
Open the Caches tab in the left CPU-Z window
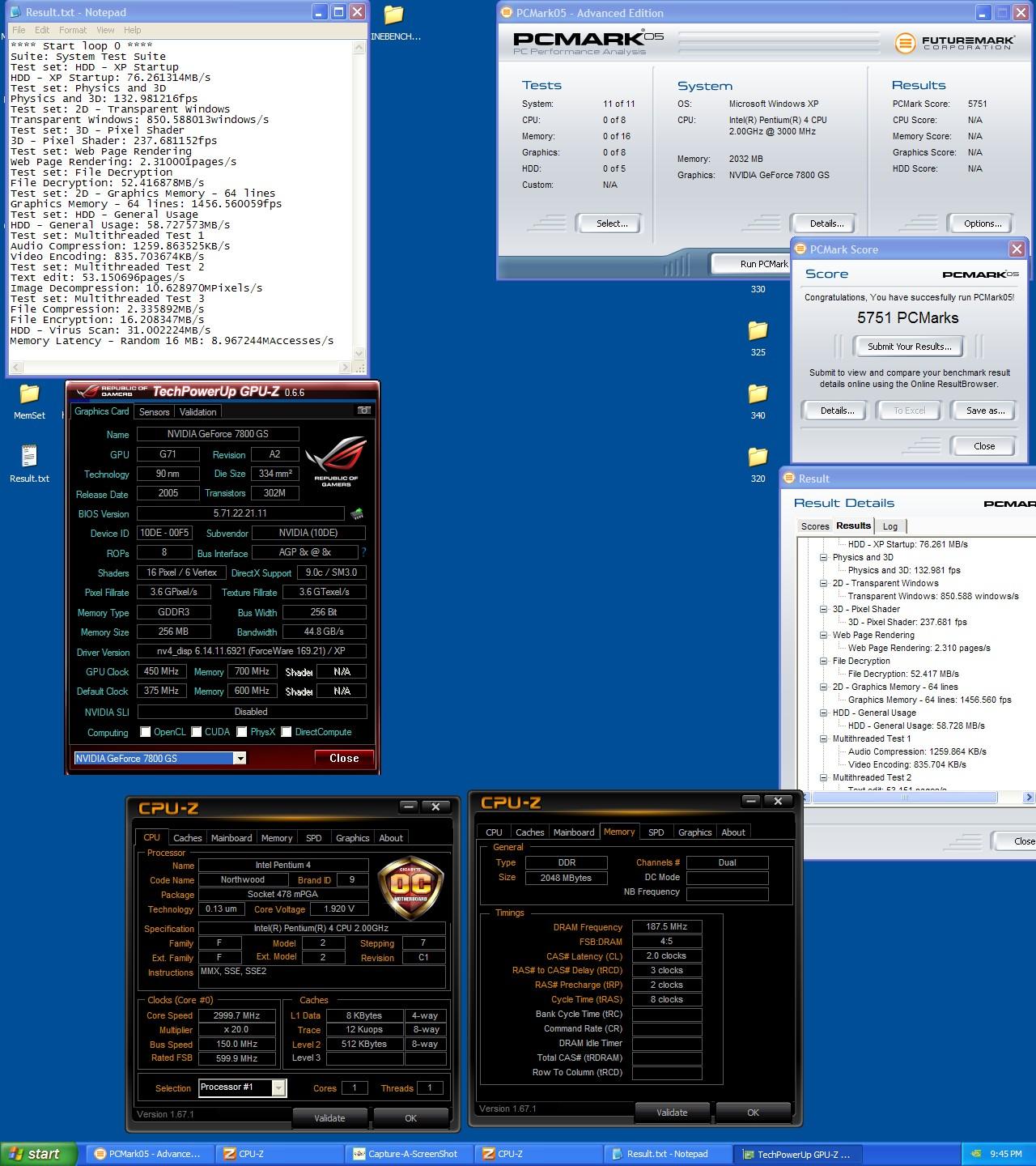click(x=188, y=838)
